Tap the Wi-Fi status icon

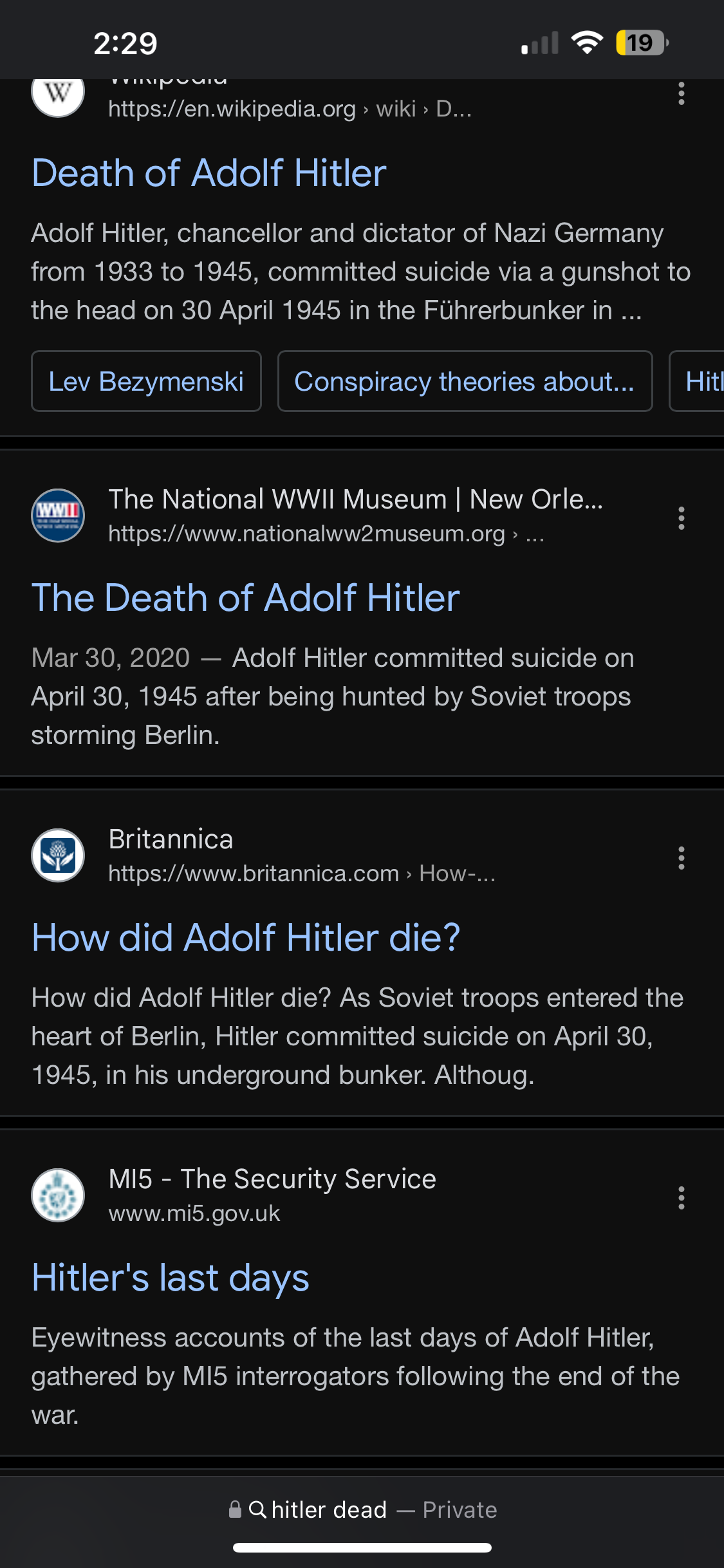click(587, 43)
